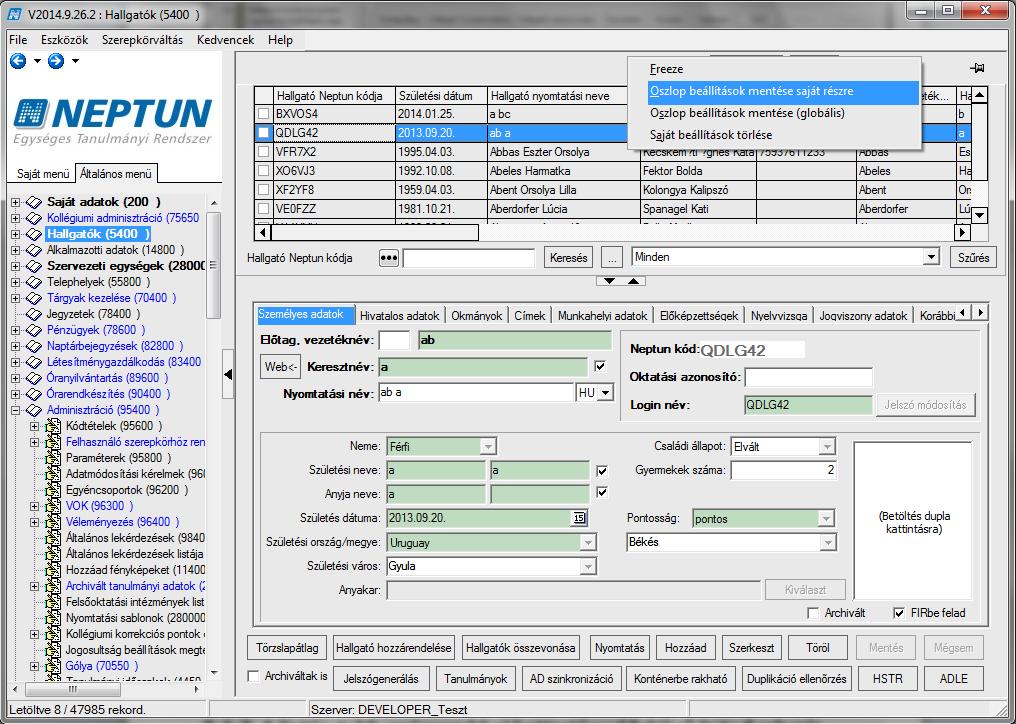Open the Neme dropdown
The width and height of the screenshot is (1016, 724).
488,446
